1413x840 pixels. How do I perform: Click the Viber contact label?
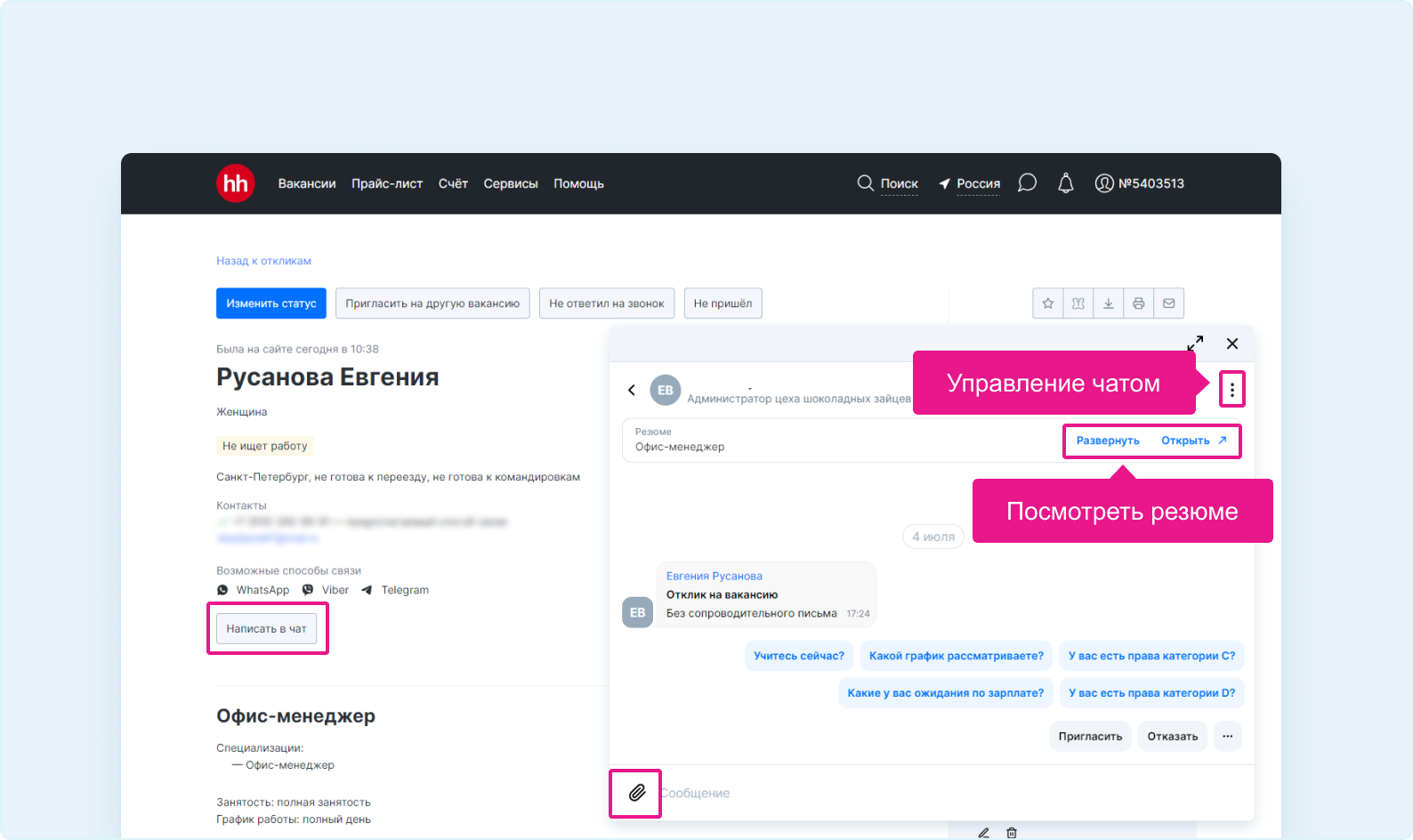point(335,590)
